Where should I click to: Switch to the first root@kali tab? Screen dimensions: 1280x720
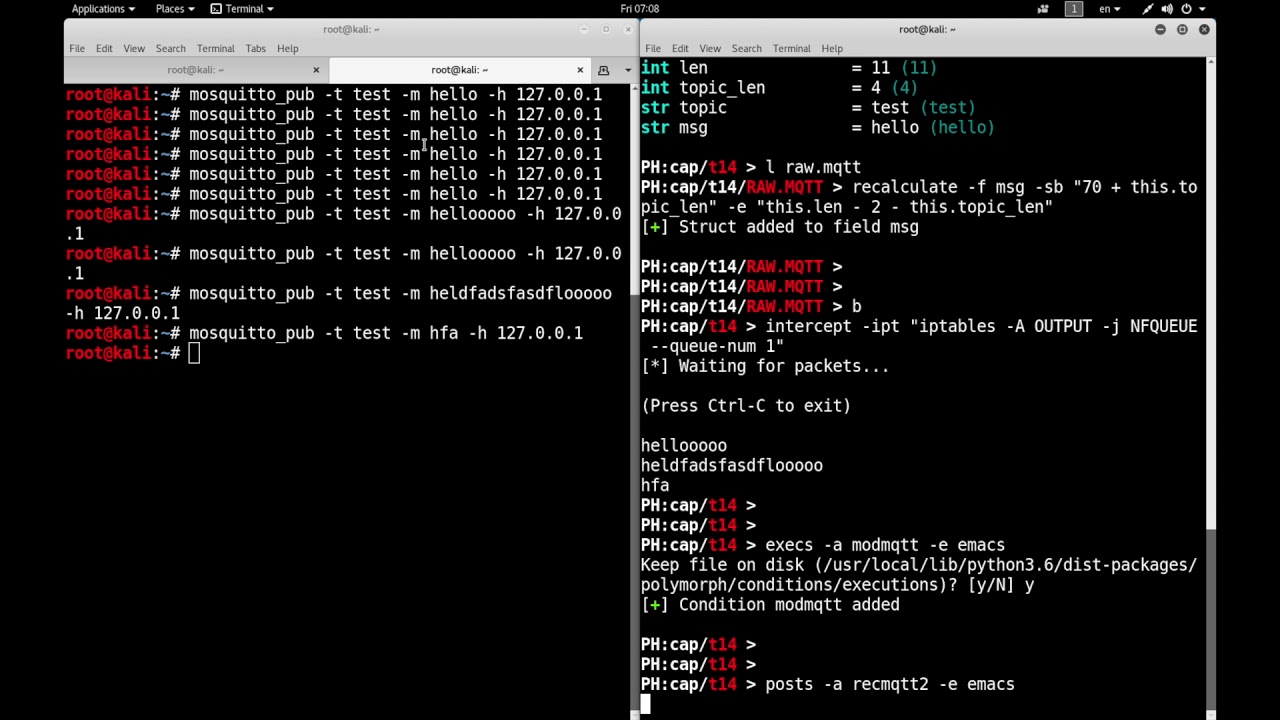[x=195, y=70]
